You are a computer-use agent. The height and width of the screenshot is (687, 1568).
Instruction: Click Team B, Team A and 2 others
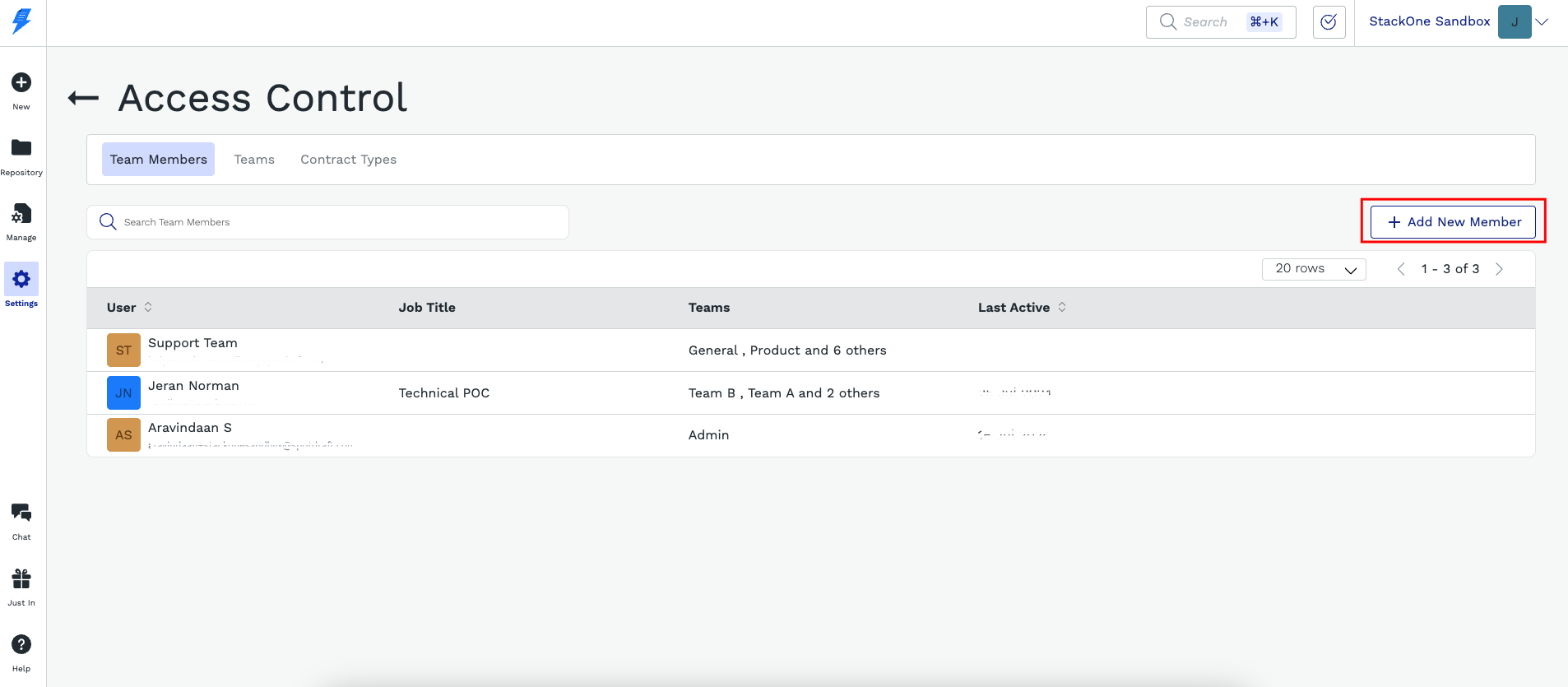coord(784,393)
